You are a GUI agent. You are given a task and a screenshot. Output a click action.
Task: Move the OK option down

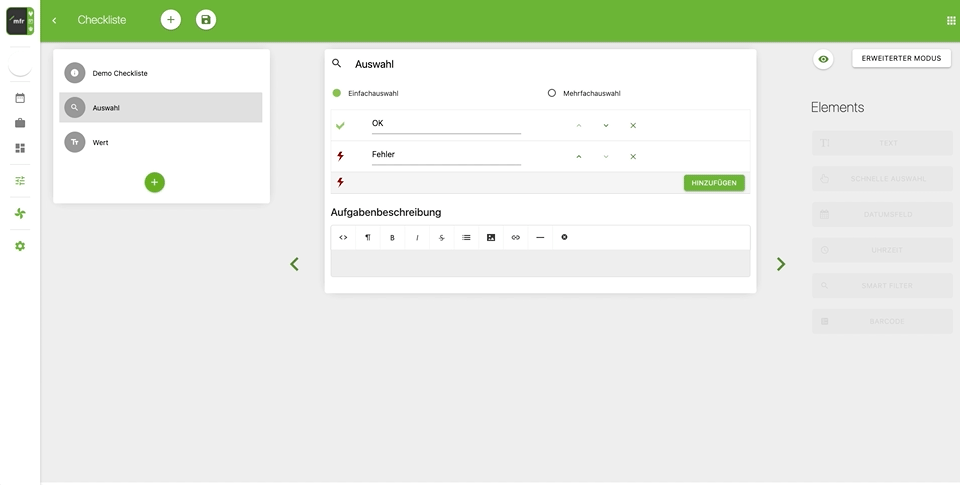[606, 126]
